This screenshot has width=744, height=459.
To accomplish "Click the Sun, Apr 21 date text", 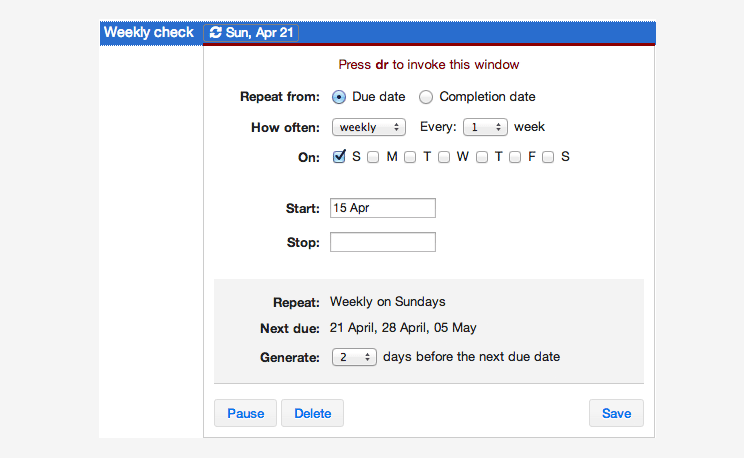I will 259,33.
